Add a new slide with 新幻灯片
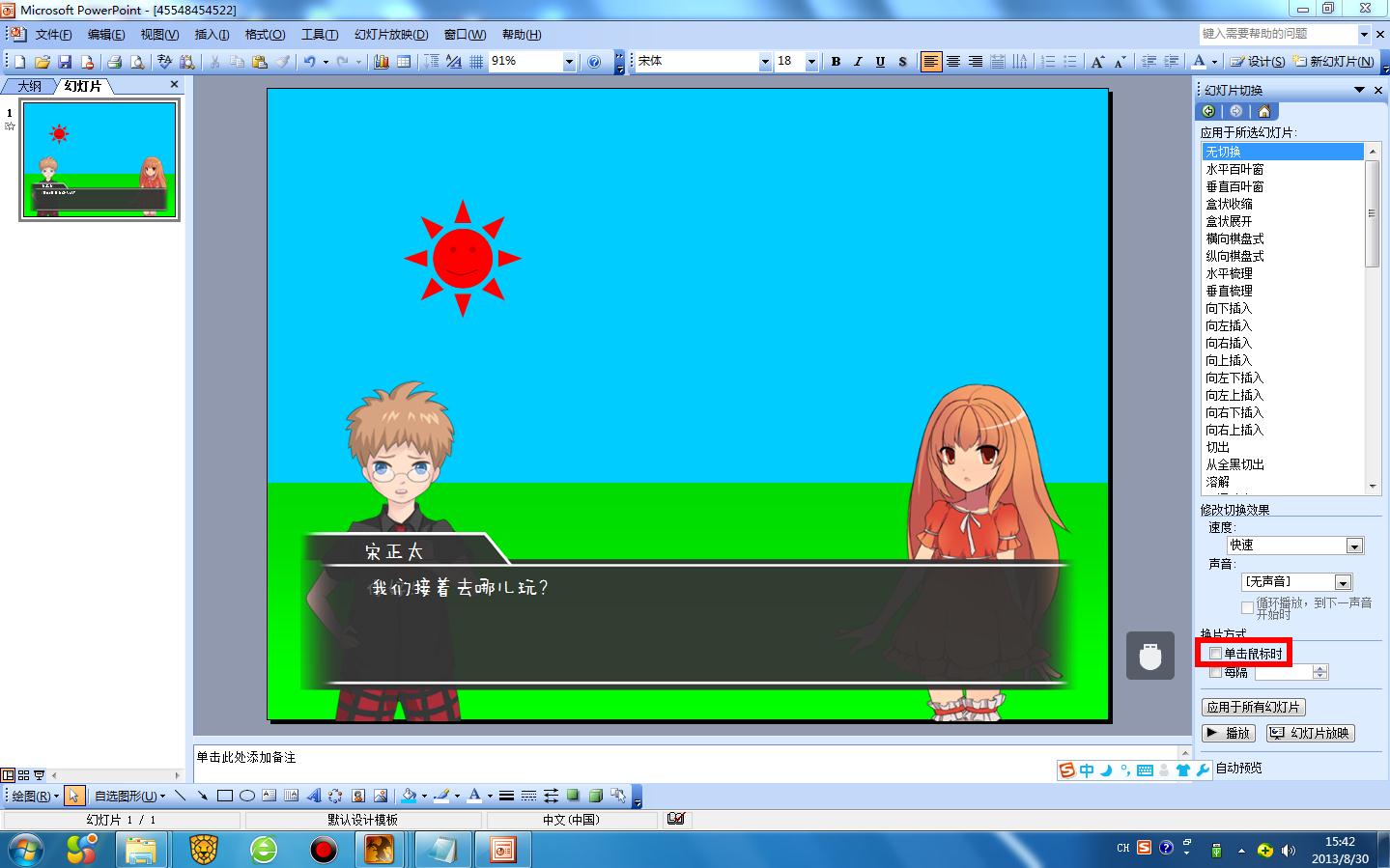Screen dimensions: 1390x868 tap(1332, 62)
